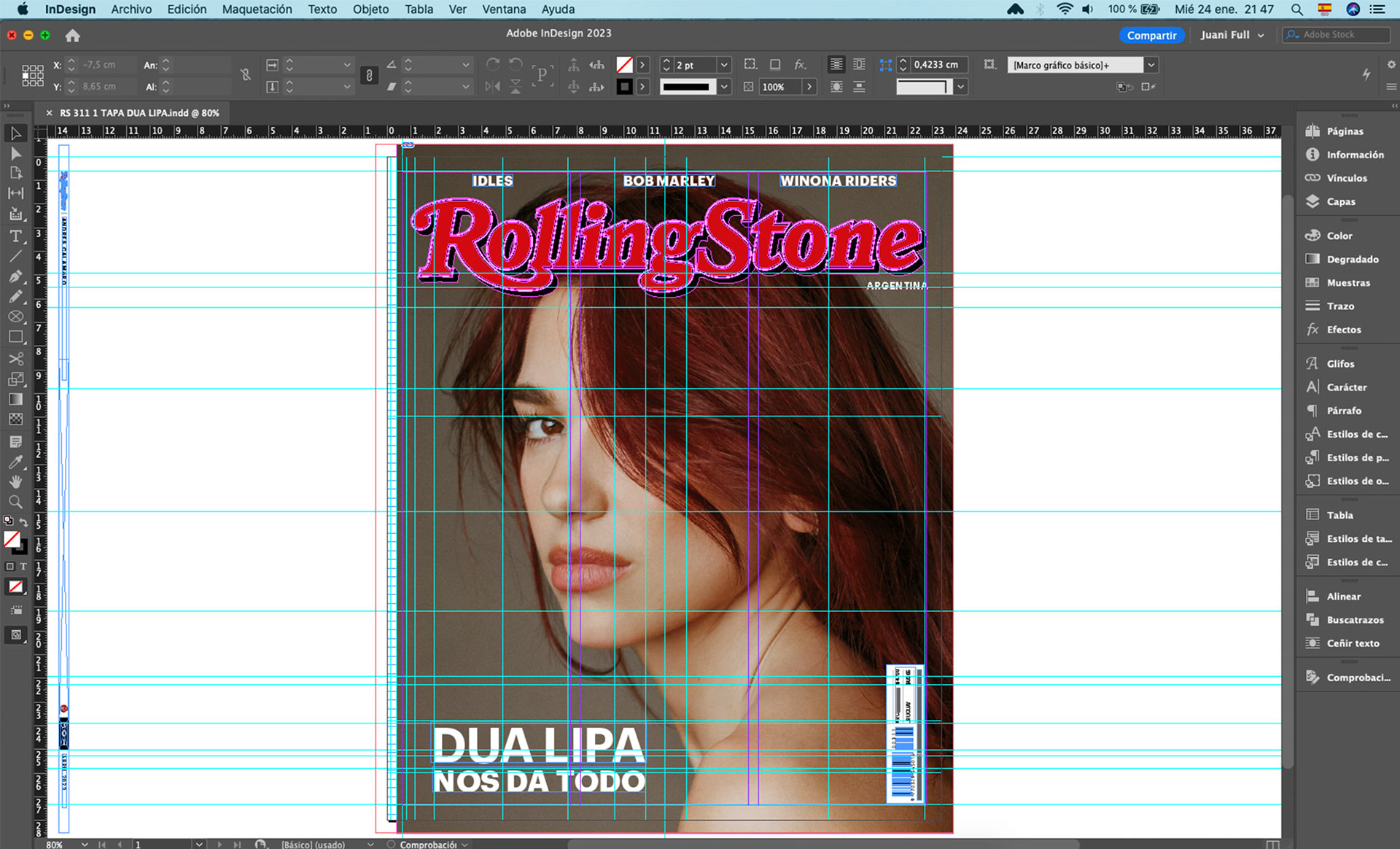Click the Direct Selection tool

[x=15, y=153]
